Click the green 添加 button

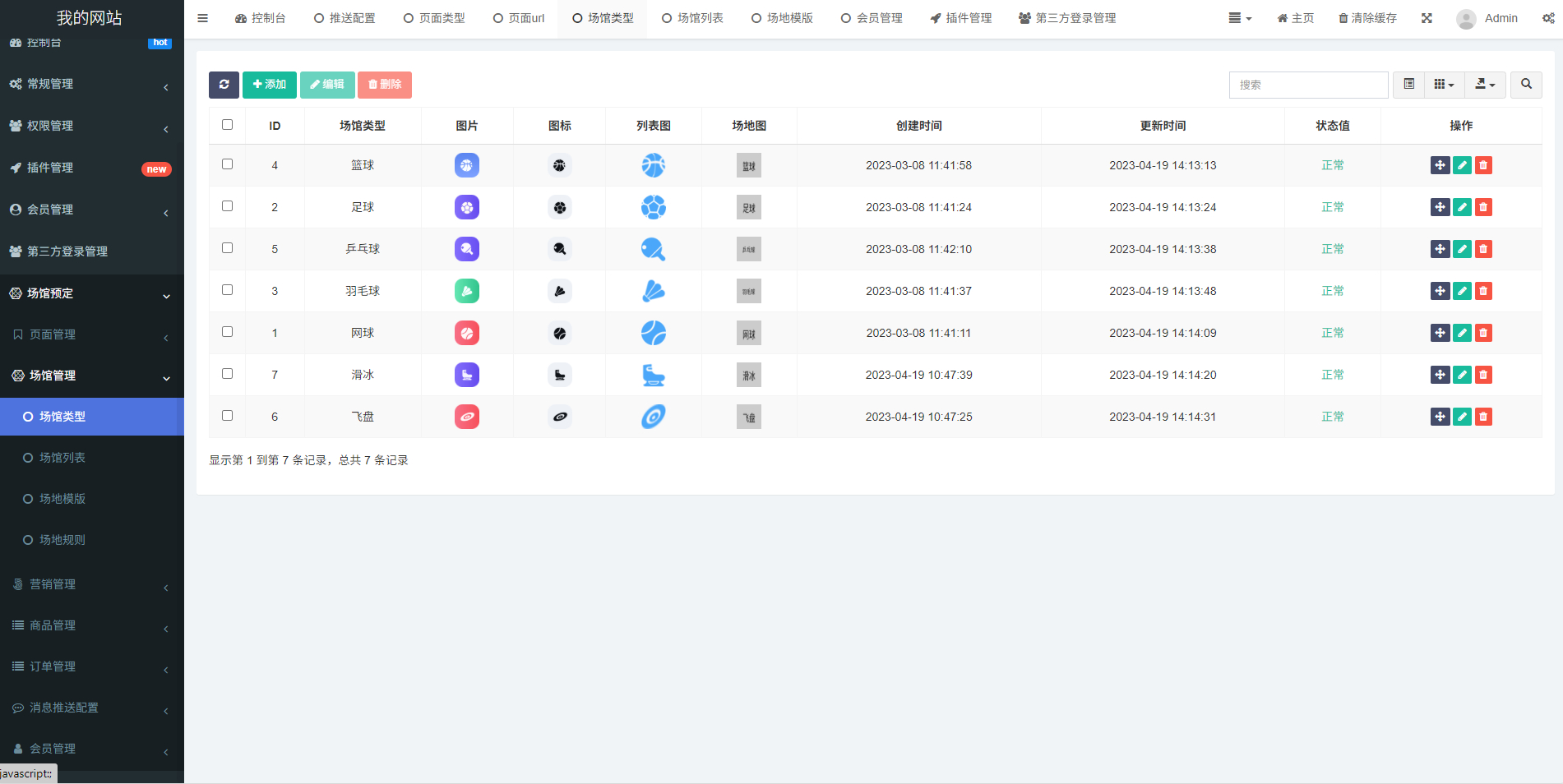(x=270, y=85)
